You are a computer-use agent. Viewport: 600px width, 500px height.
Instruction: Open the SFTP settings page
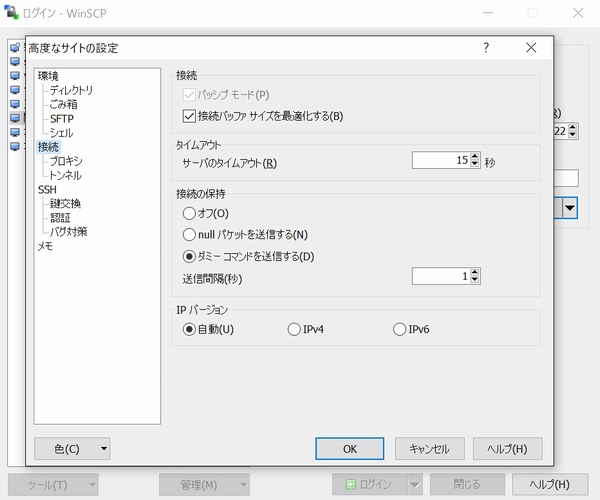[x=62, y=119]
